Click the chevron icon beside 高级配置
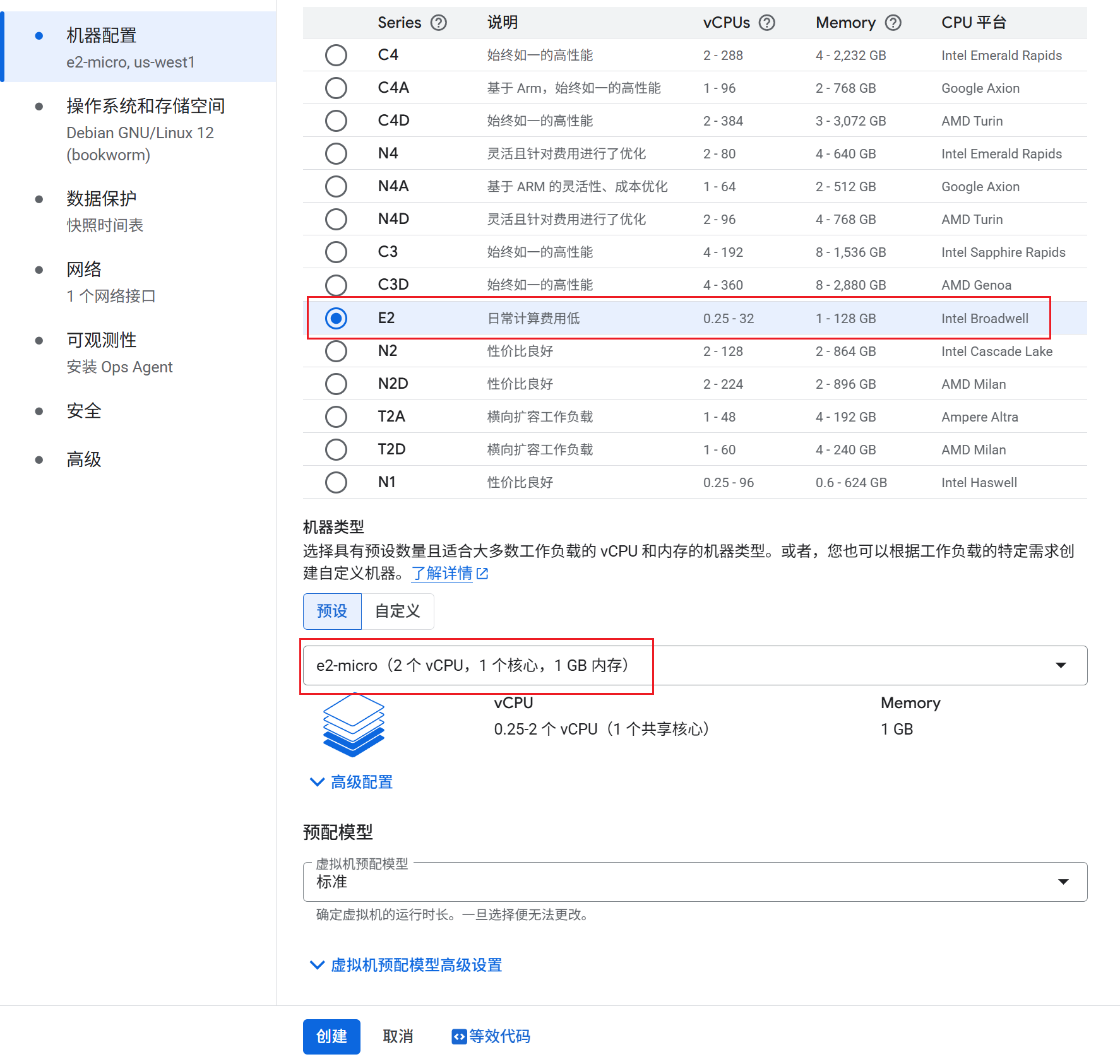The width and height of the screenshot is (1120, 1064). pyautogui.click(x=317, y=782)
